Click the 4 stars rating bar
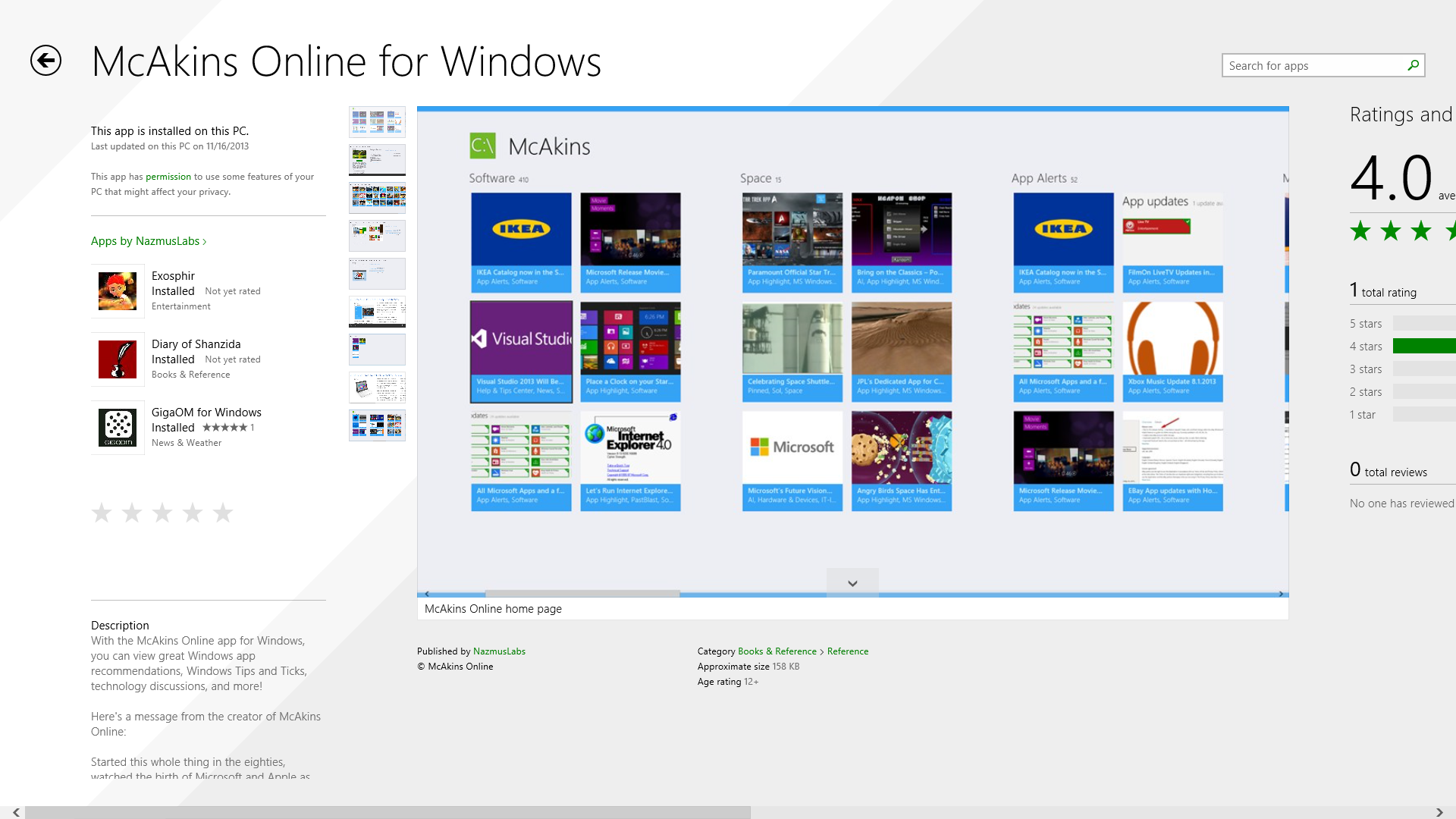The height and width of the screenshot is (819, 1456). (x=1423, y=347)
